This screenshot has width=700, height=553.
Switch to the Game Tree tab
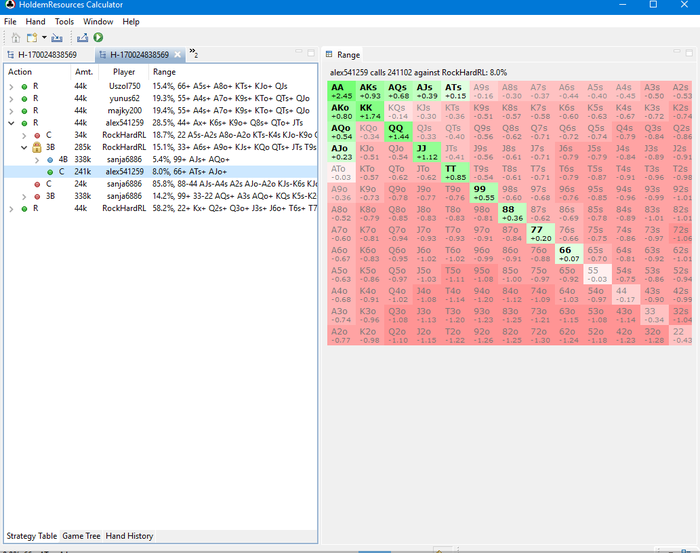pyautogui.click(x=81, y=536)
